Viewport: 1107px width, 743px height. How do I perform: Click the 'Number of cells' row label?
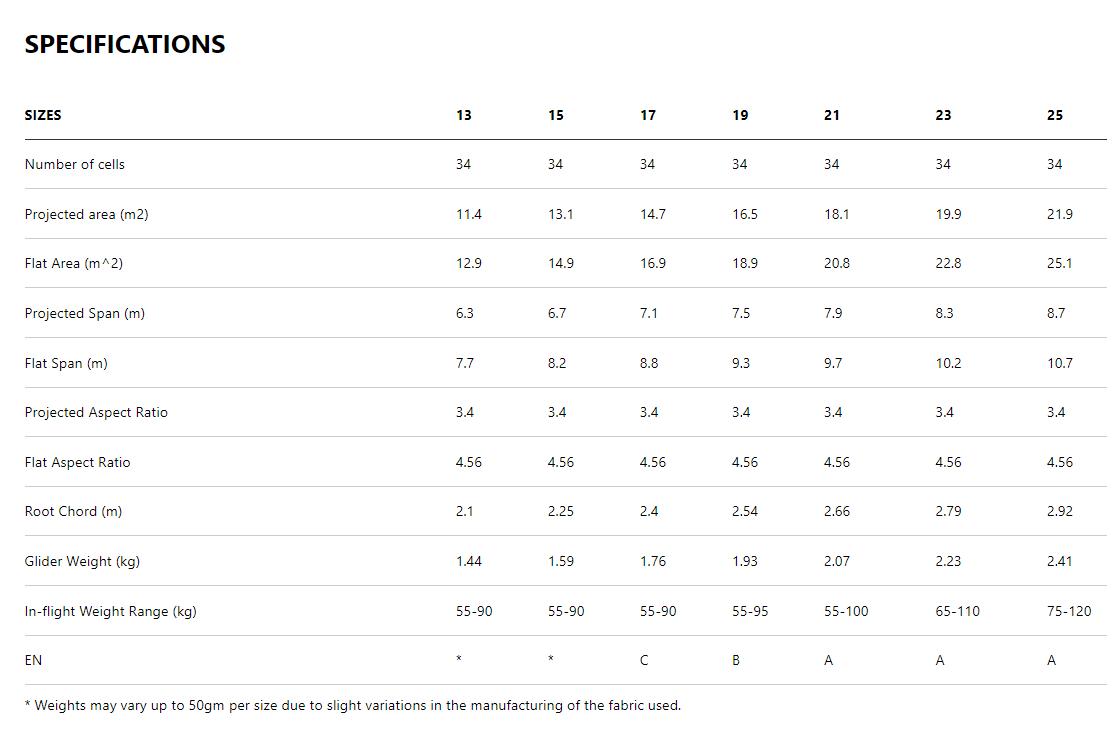[x=75, y=164]
